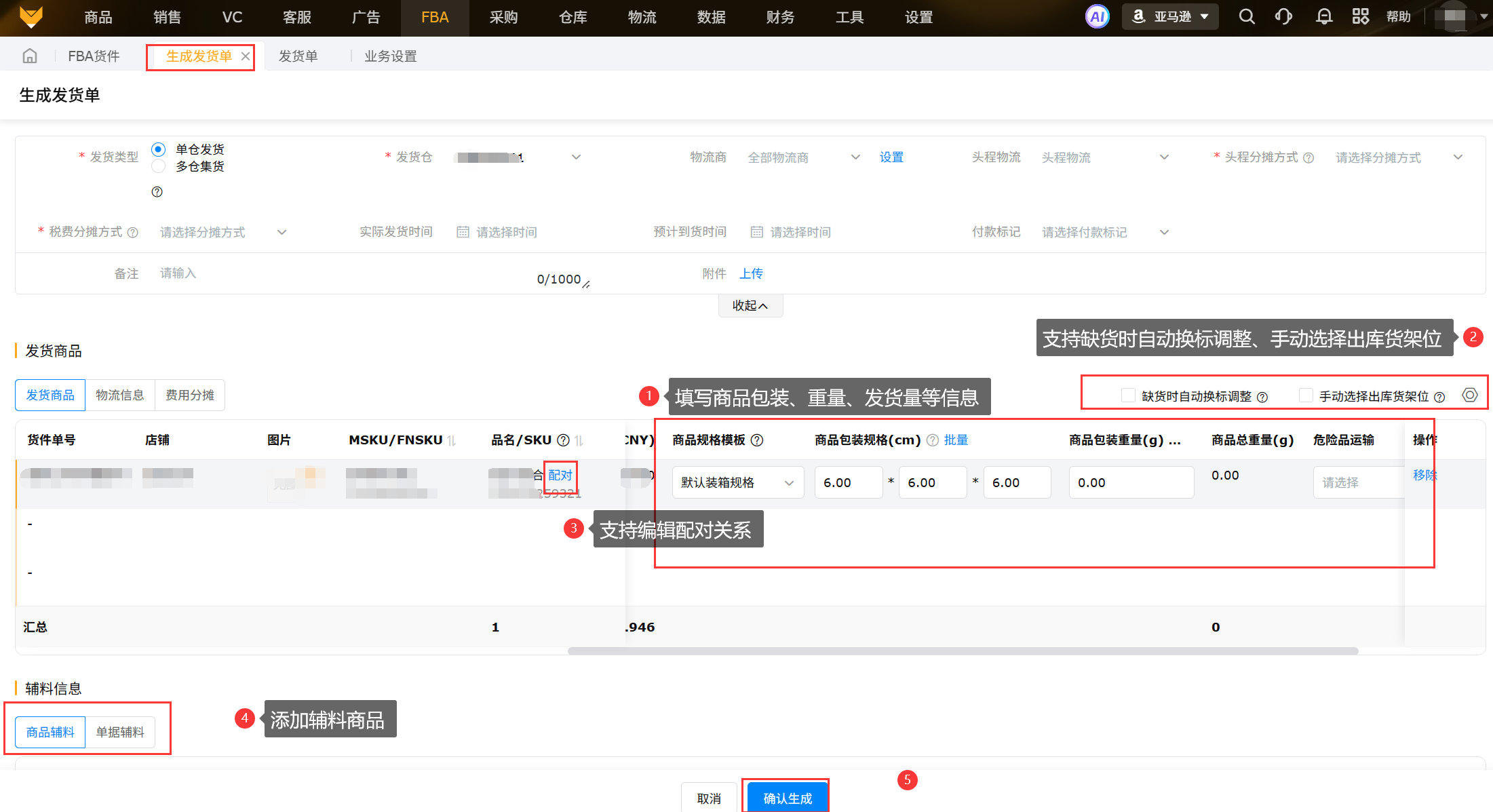Open the search magnifier icon

tap(1246, 17)
